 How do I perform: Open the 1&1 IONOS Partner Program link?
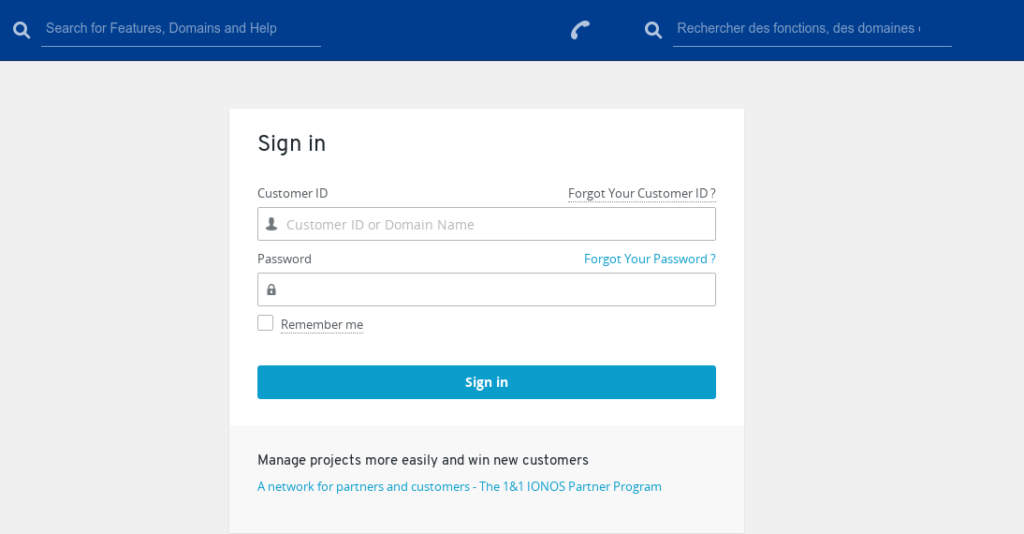[459, 487]
